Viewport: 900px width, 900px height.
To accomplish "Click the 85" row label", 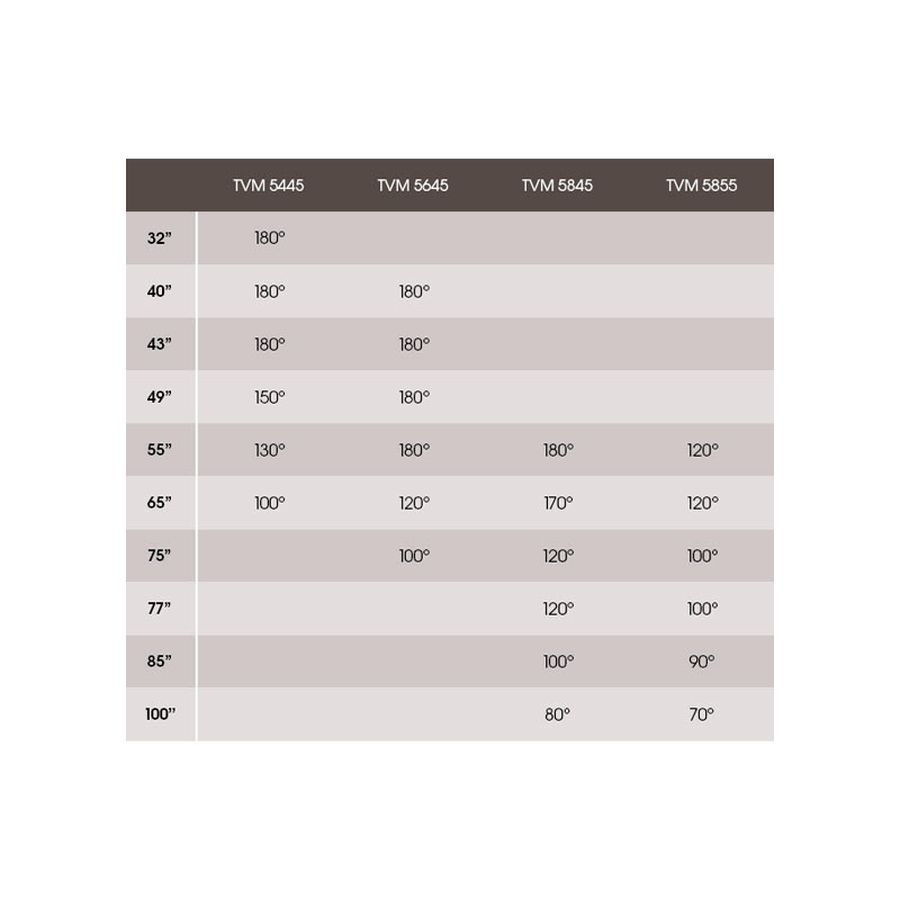I will click(x=160, y=661).
